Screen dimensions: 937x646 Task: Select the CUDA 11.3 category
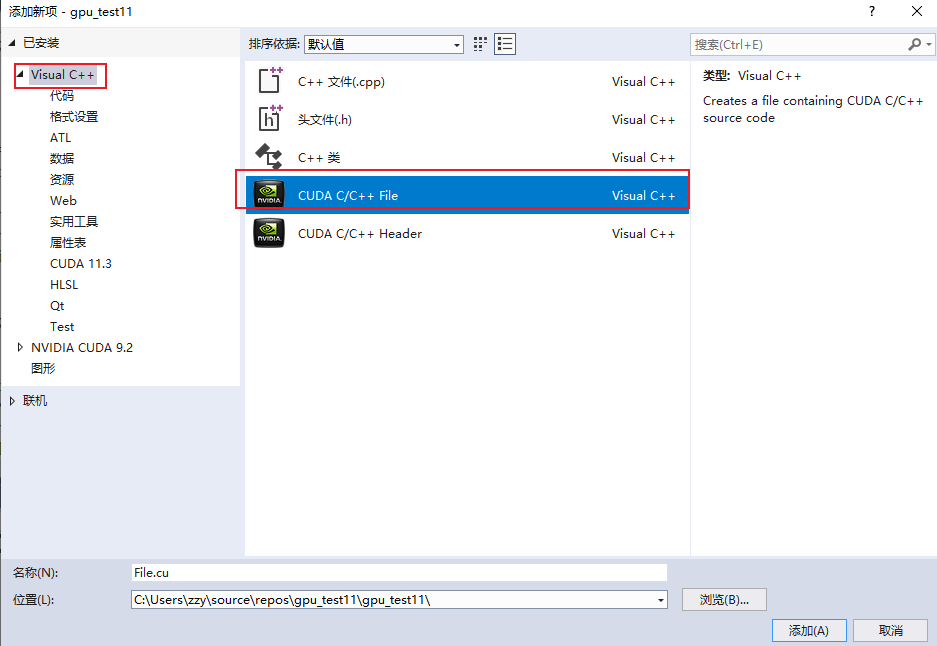80,263
